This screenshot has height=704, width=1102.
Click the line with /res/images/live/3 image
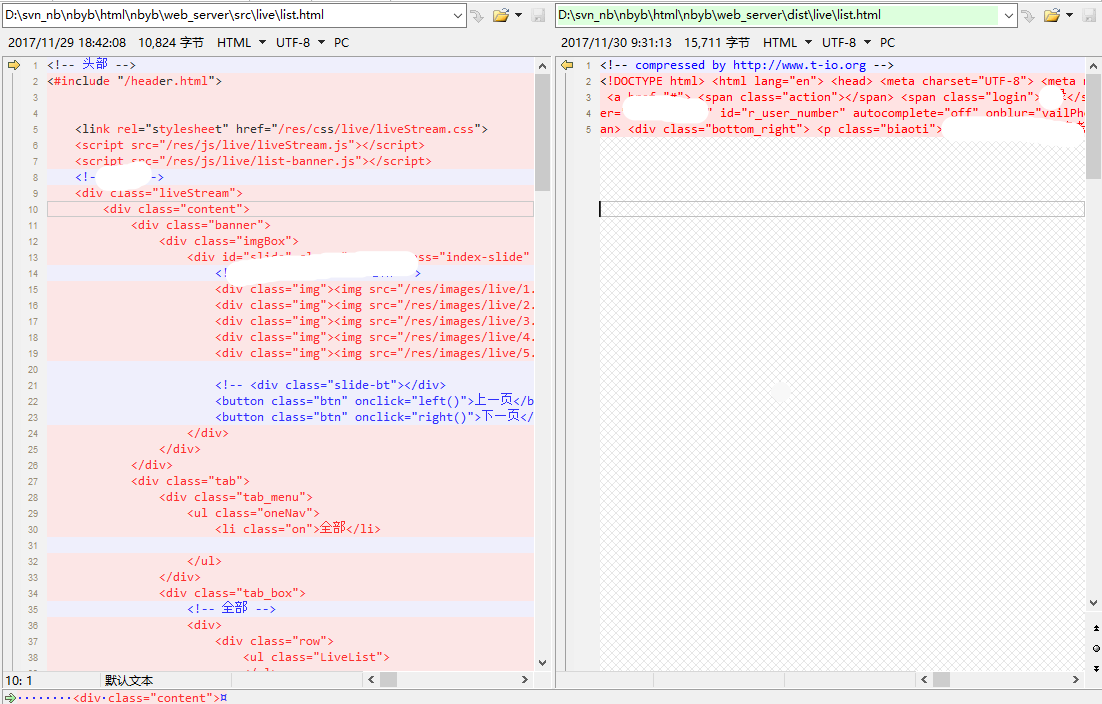pyautogui.click(x=375, y=322)
